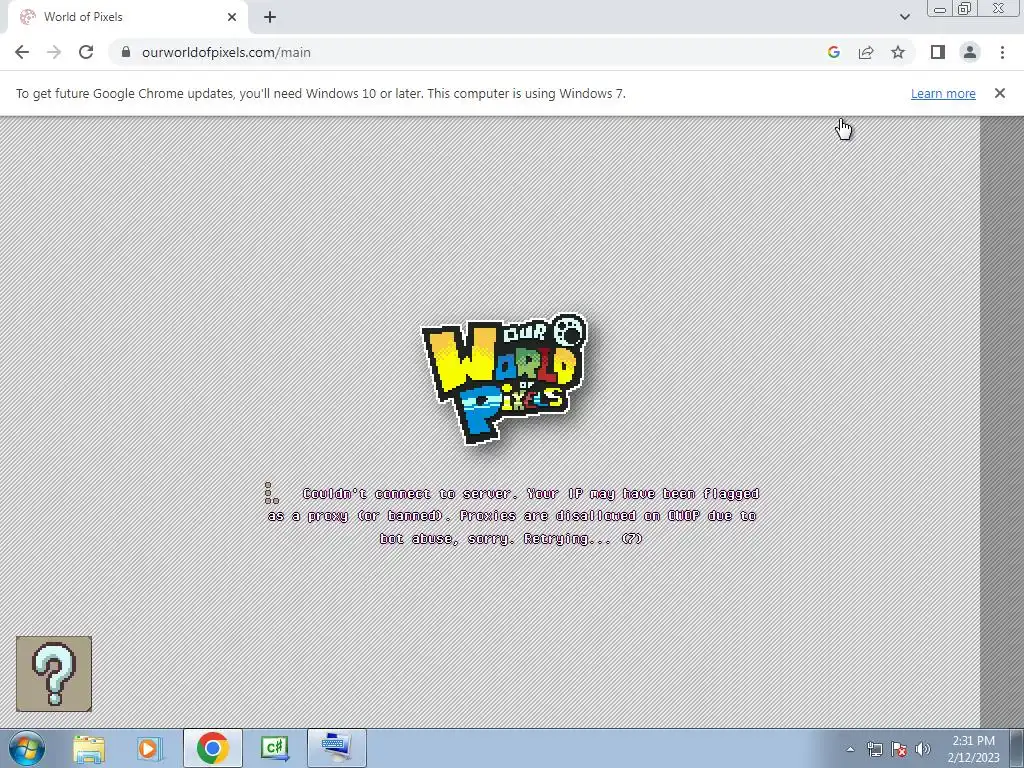Open the help question mark button
The height and width of the screenshot is (768, 1024).
(54, 673)
